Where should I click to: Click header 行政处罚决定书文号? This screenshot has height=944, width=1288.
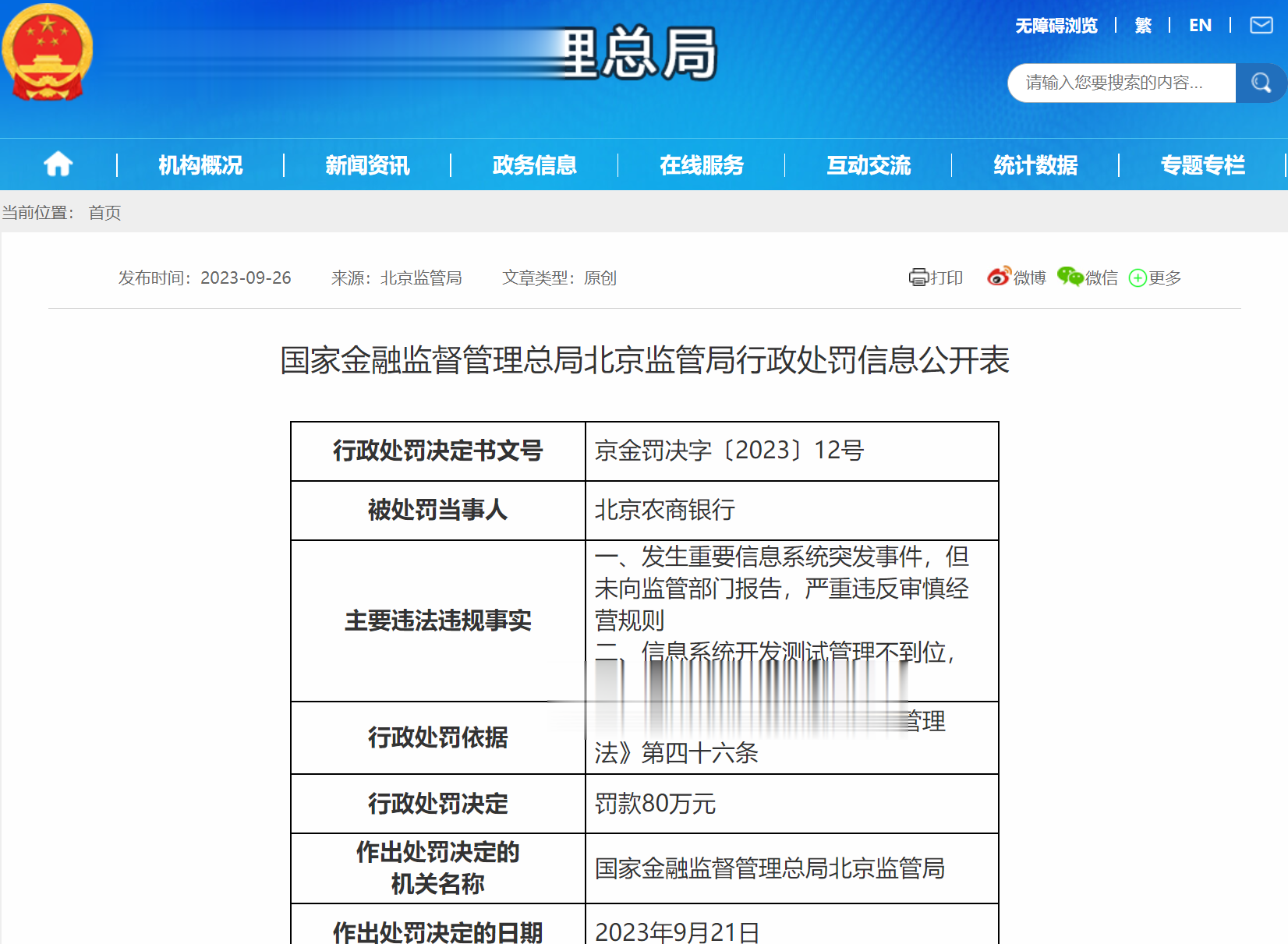[x=438, y=451]
